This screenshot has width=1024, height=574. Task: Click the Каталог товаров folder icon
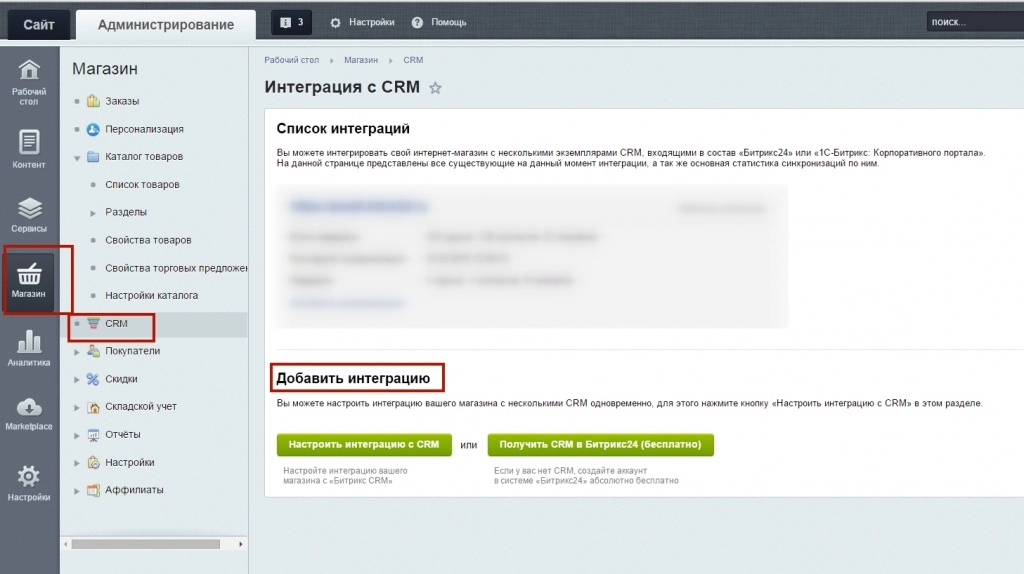[x=93, y=157]
